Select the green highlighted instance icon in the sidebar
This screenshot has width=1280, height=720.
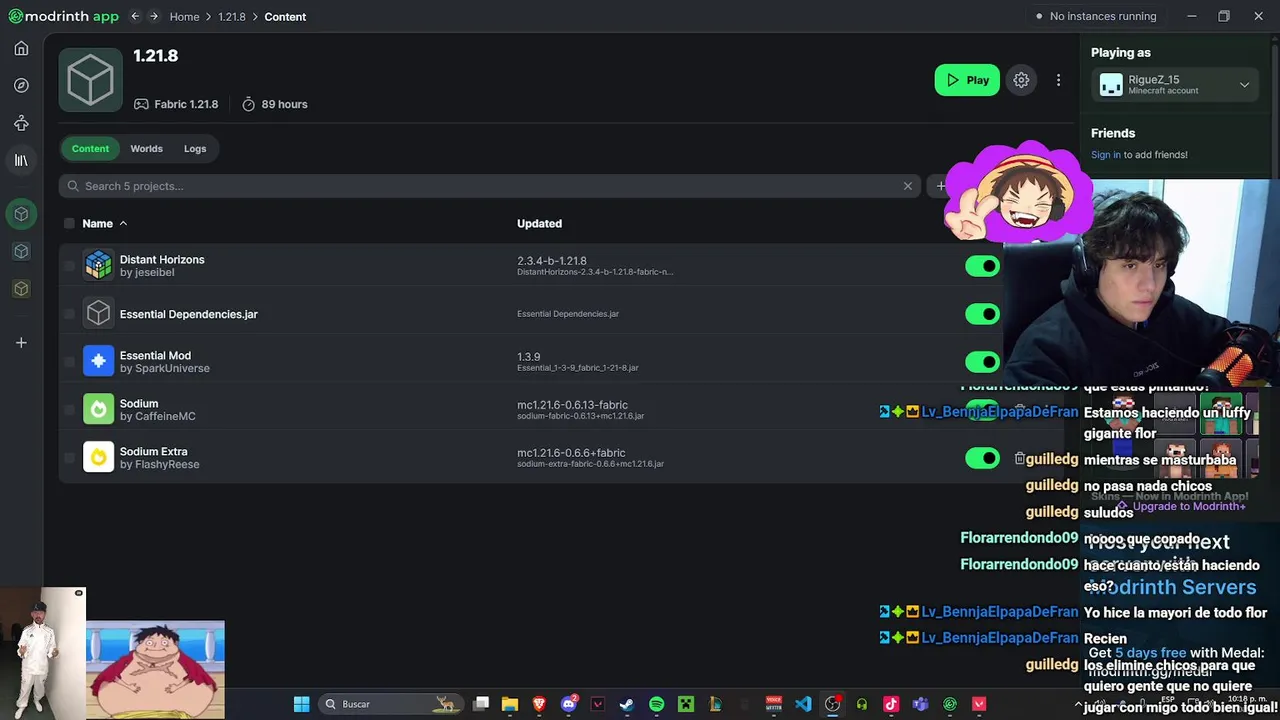point(21,214)
